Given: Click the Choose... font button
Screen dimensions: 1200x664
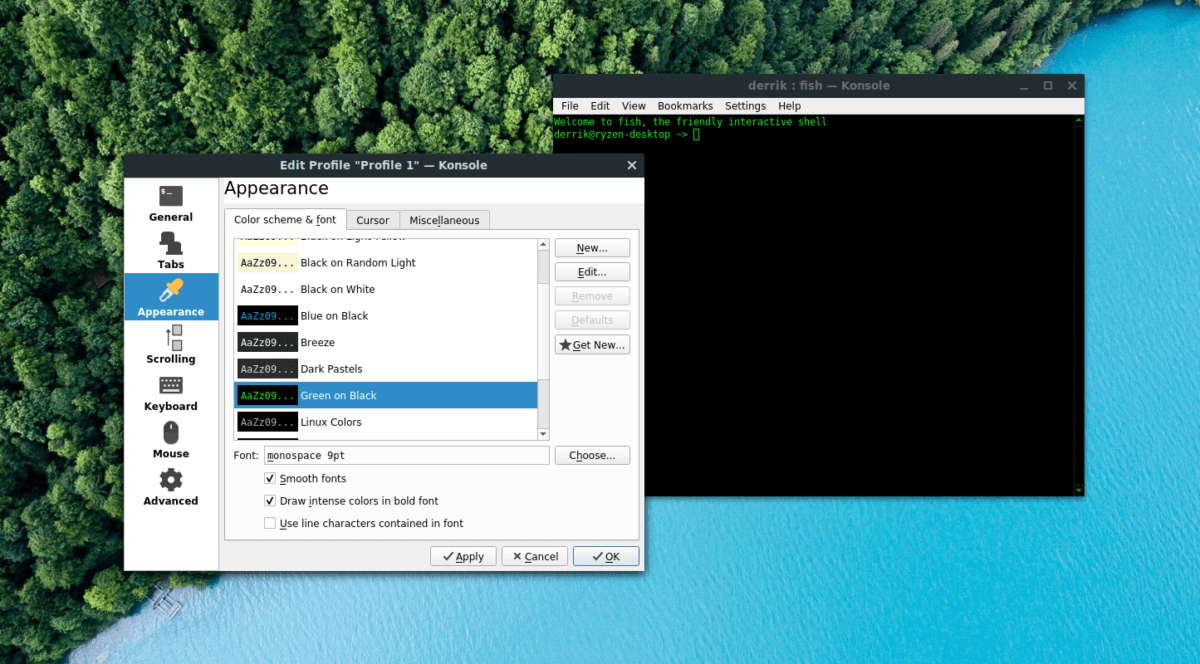Looking at the screenshot, I should (592, 456).
